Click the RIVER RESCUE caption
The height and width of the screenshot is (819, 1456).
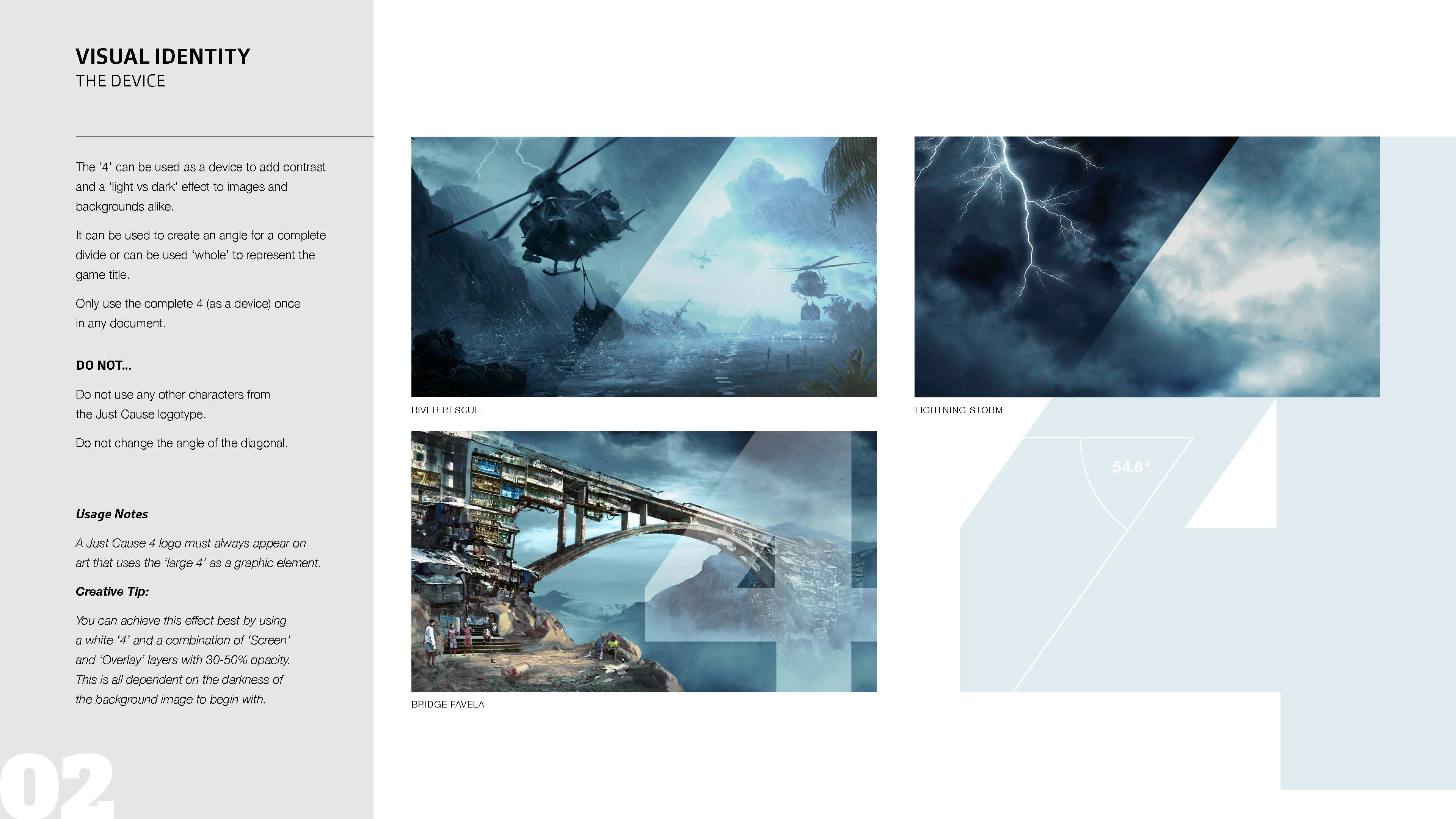coord(446,410)
